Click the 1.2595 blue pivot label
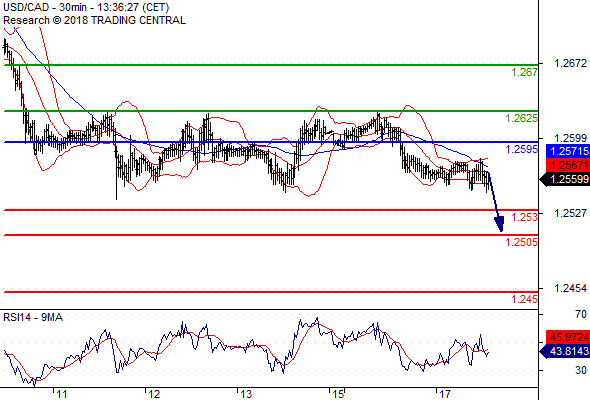Viewport: 590px width, 400px height. (x=521, y=149)
